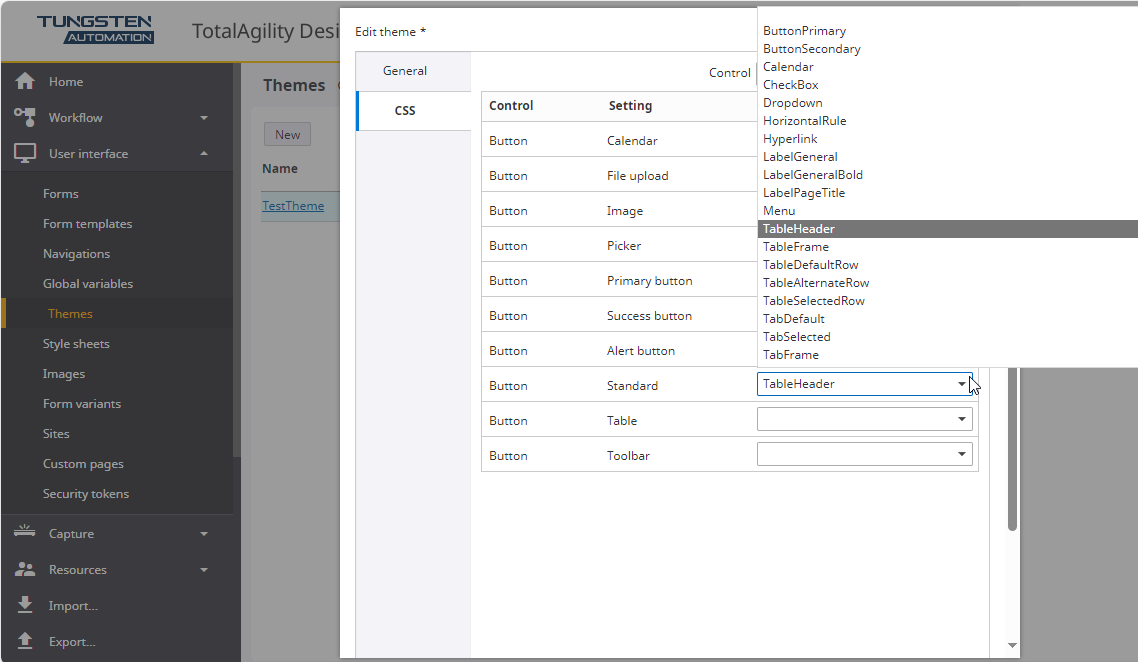
Task: Switch to the CSS tab
Action: (x=413, y=110)
